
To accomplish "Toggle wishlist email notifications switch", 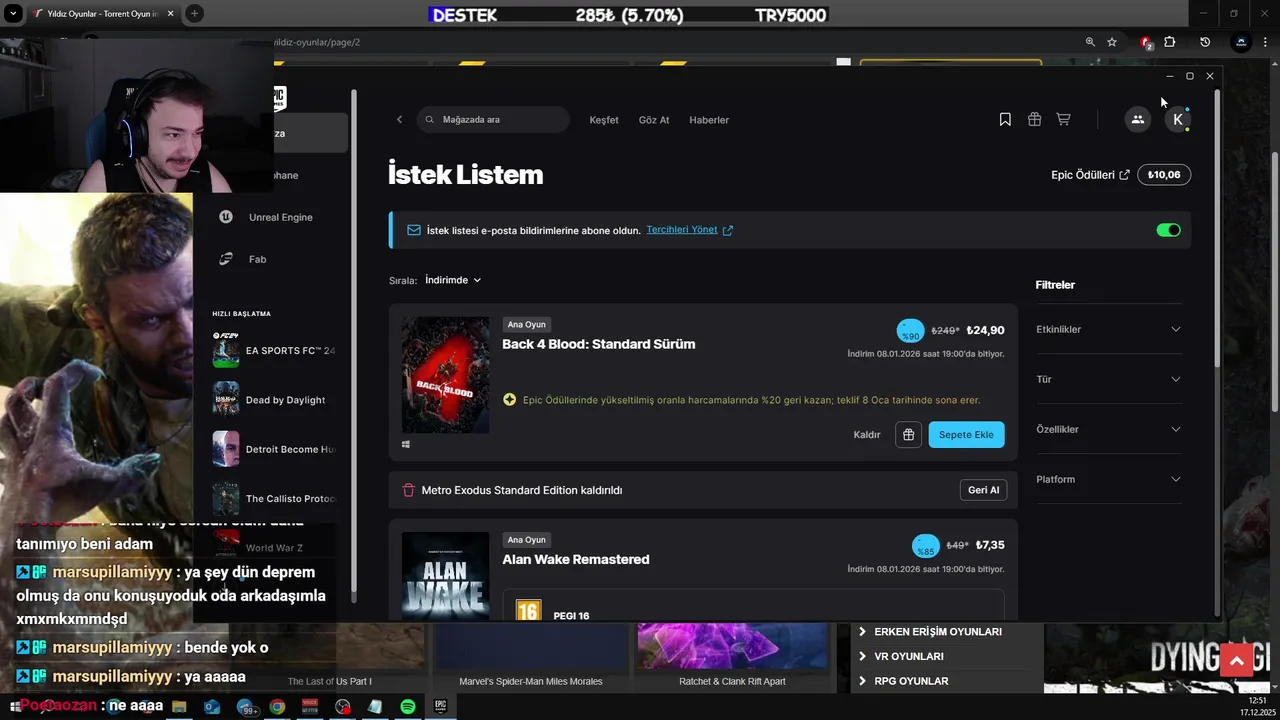I will [1168, 230].
